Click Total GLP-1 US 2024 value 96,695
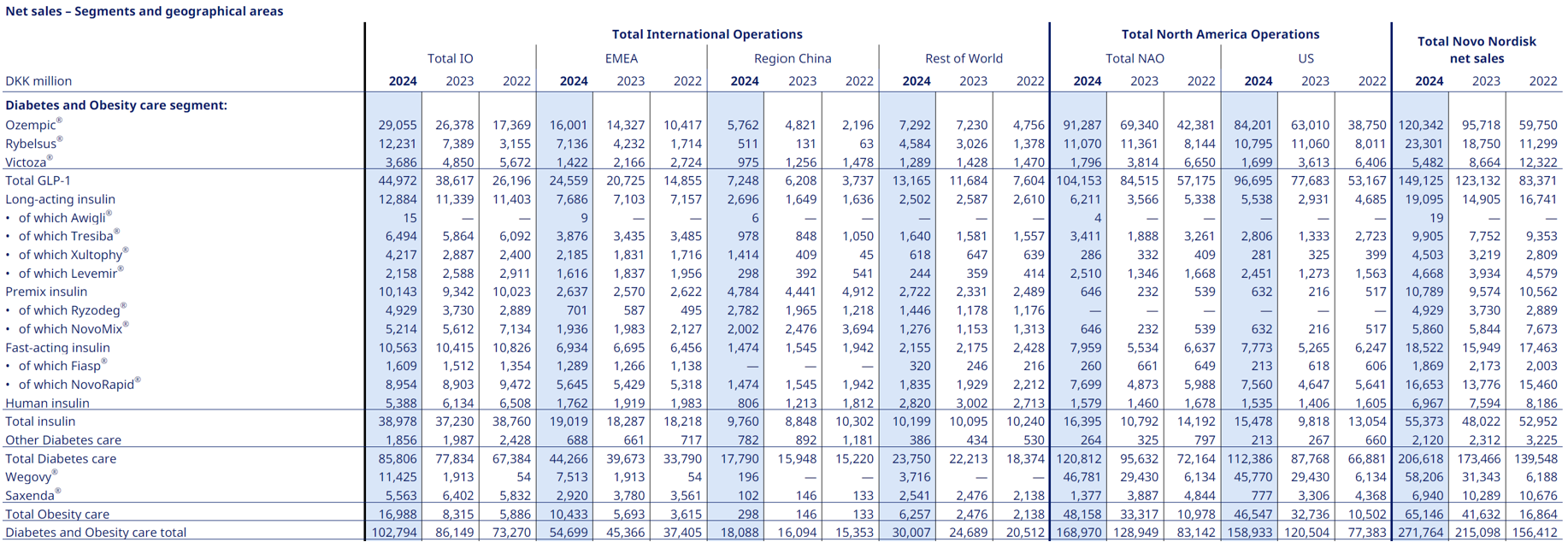This screenshot has width=1568, height=542. coord(1253,180)
